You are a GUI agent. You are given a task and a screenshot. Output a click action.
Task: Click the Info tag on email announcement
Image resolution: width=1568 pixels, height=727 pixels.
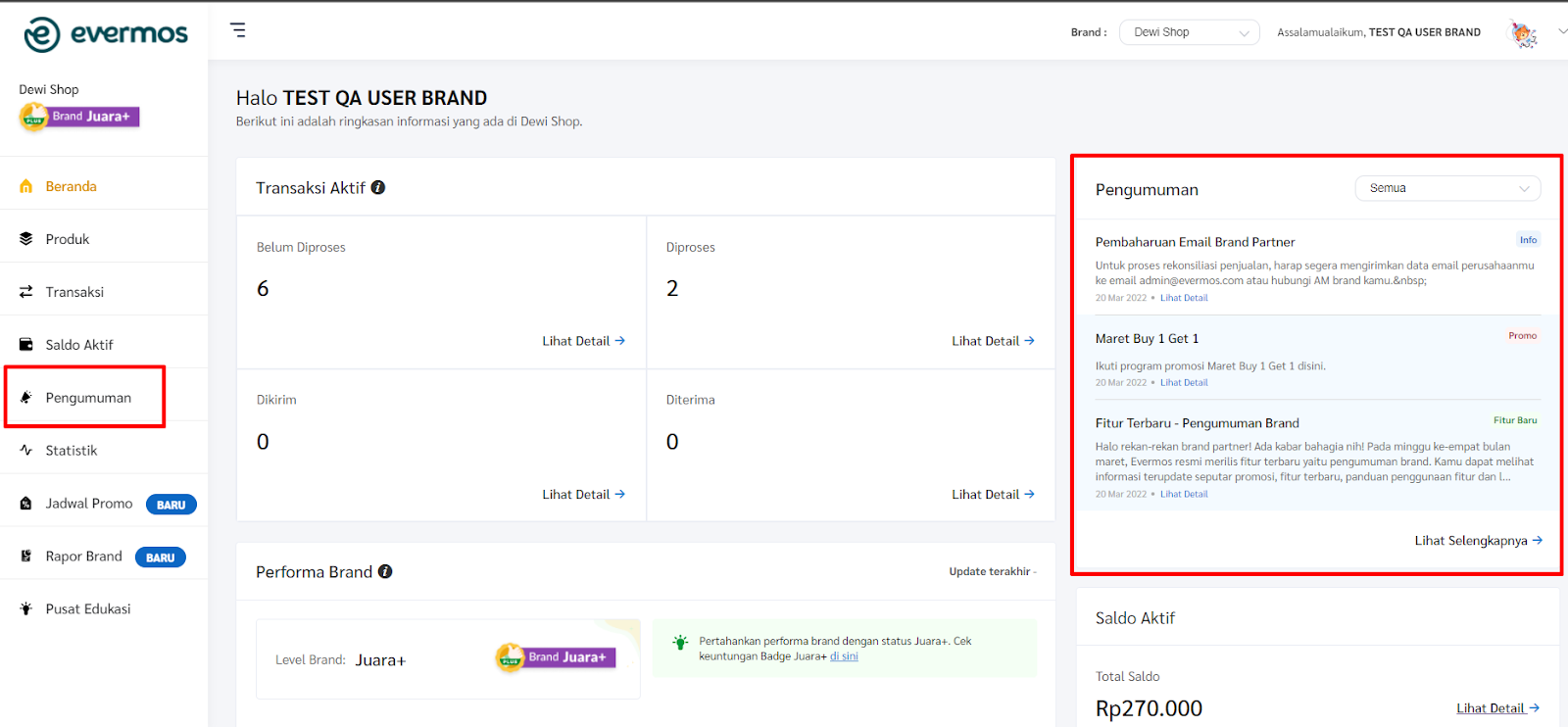tap(1529, 240)
